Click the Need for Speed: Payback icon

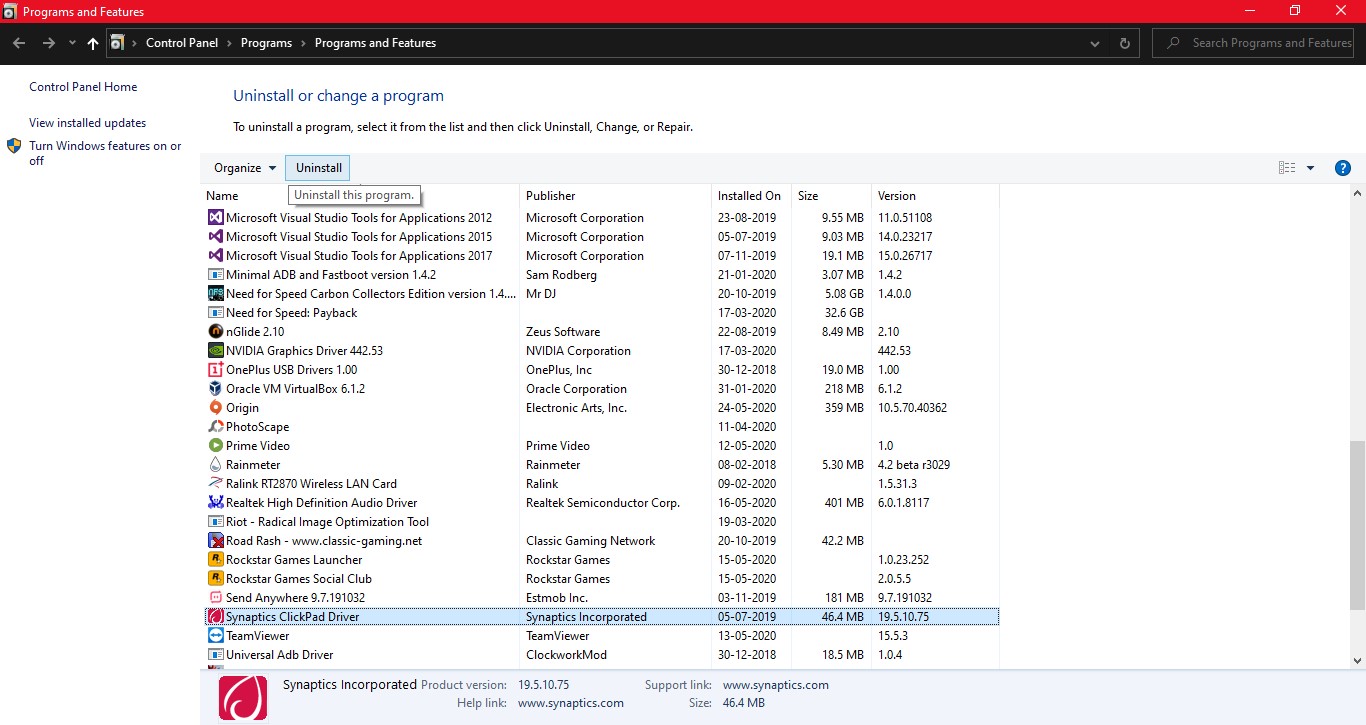pos(215,312)
